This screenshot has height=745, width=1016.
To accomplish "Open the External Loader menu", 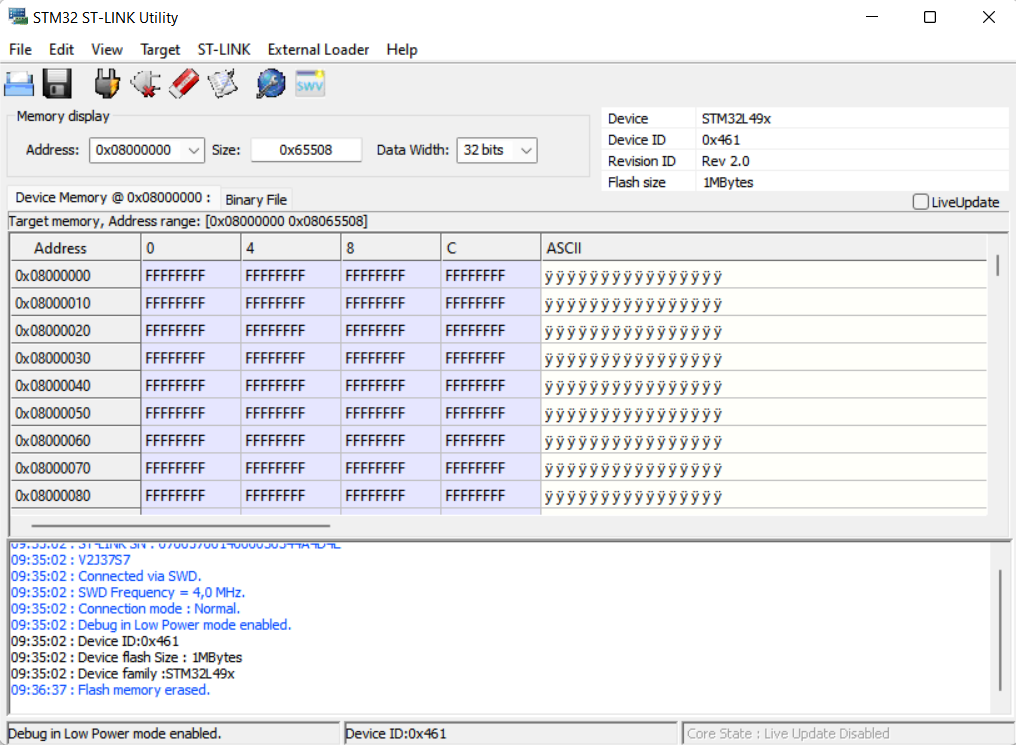I will (x=318, y=49).
